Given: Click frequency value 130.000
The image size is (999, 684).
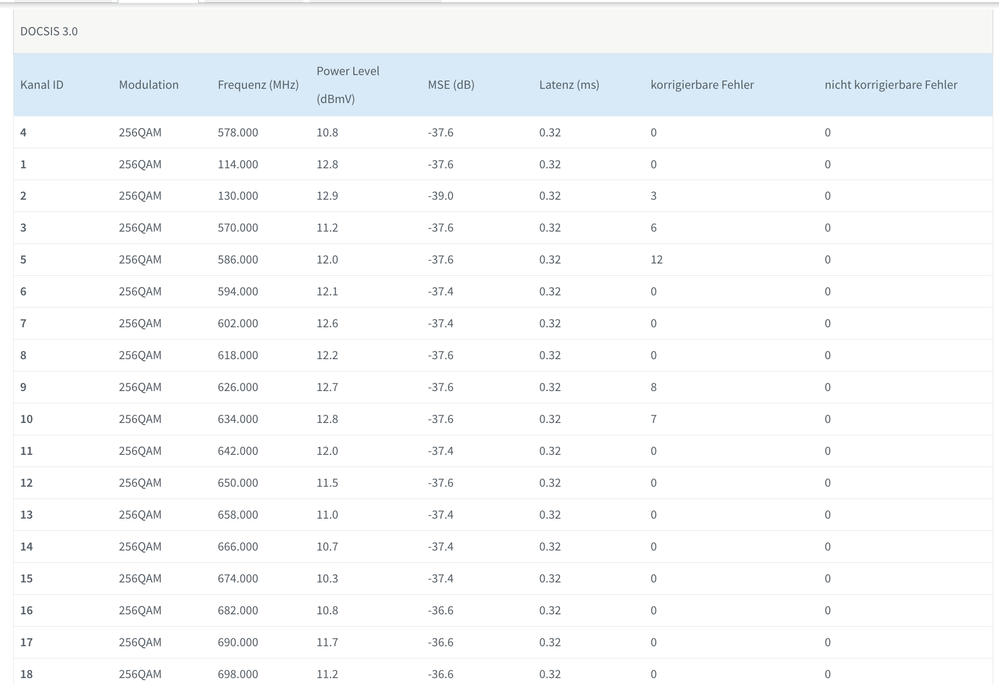Looking at the screenshot, I should (238, 196).
